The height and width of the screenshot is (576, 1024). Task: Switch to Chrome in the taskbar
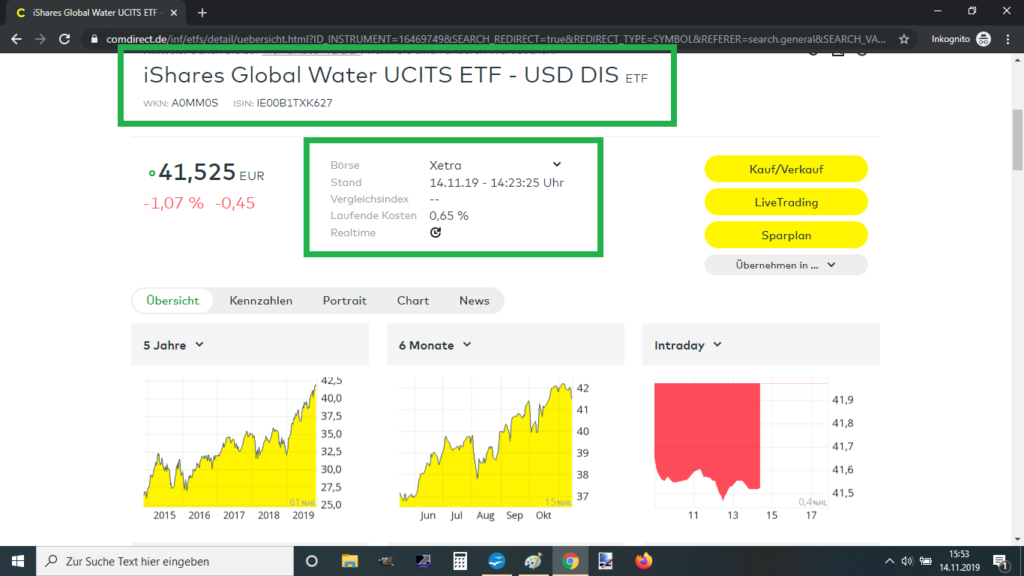tap(570, 561)
